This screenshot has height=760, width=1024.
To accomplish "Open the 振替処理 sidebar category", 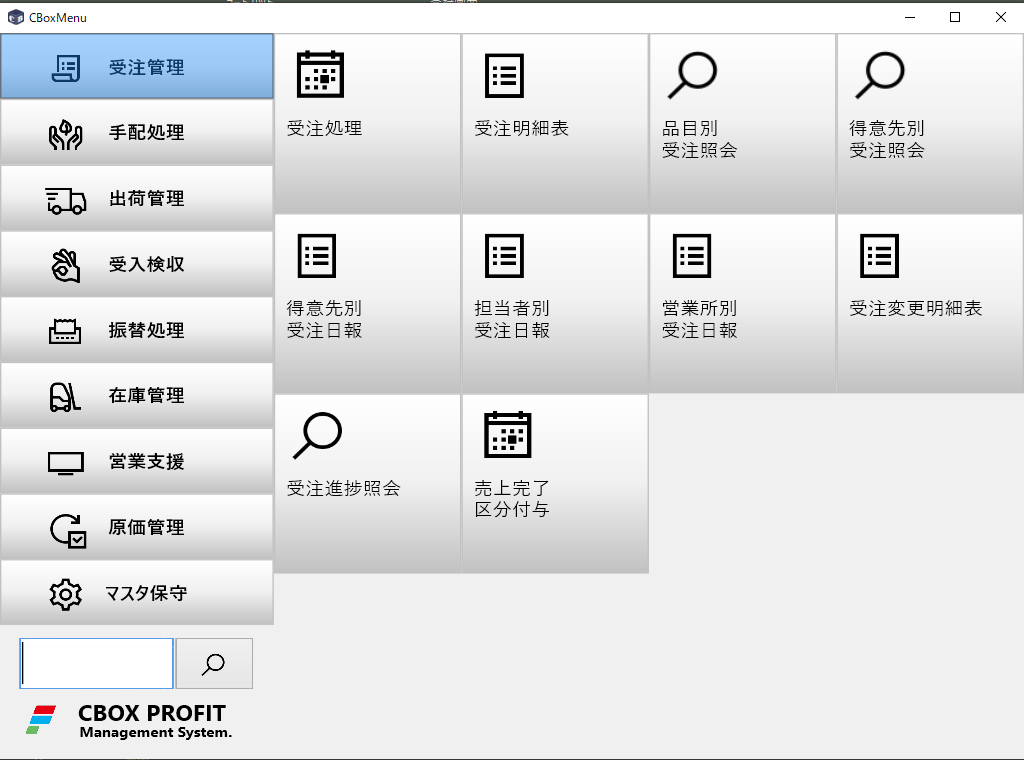I will click(137, 330).
